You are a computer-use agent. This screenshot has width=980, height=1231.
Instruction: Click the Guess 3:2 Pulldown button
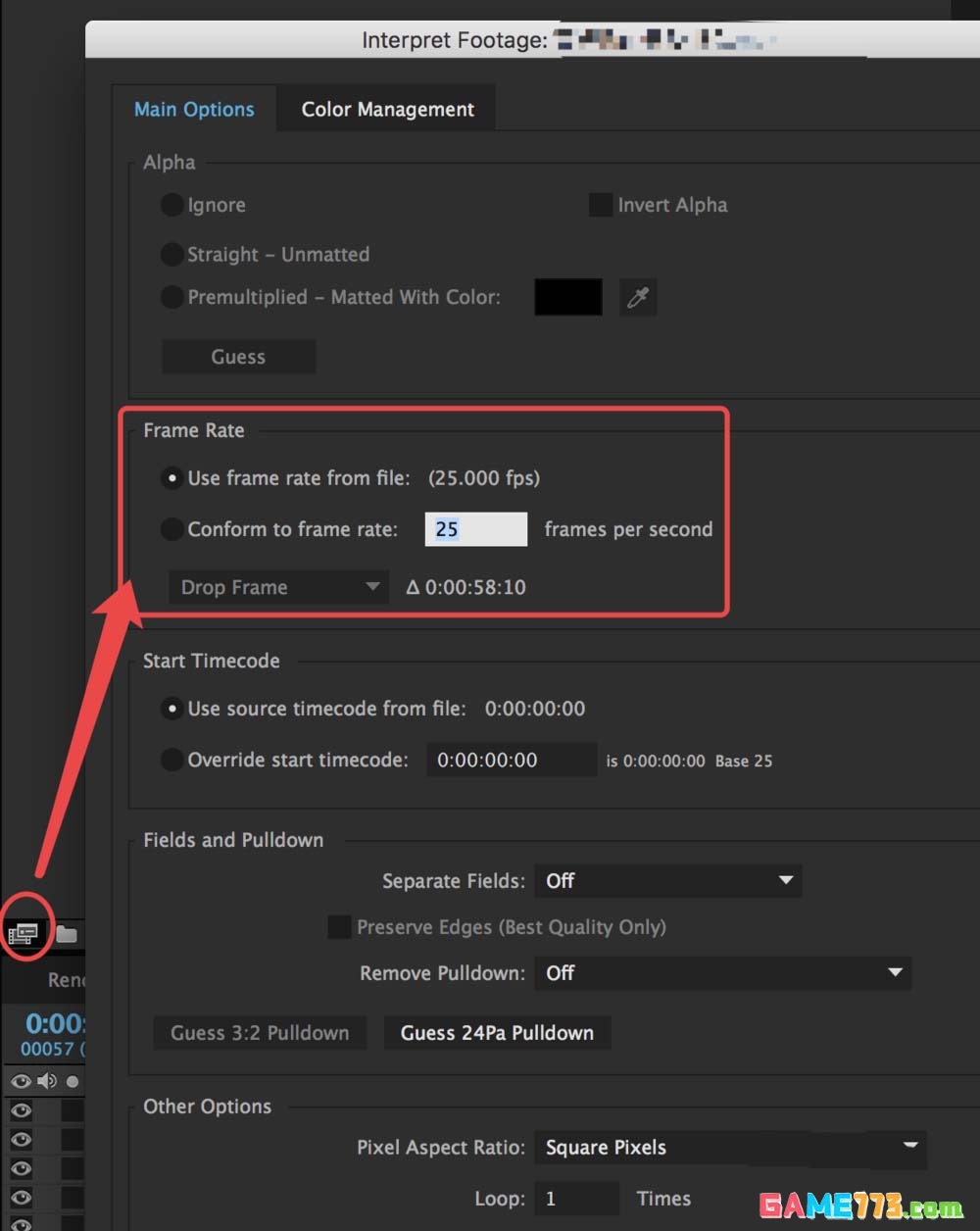(260, 1033)
